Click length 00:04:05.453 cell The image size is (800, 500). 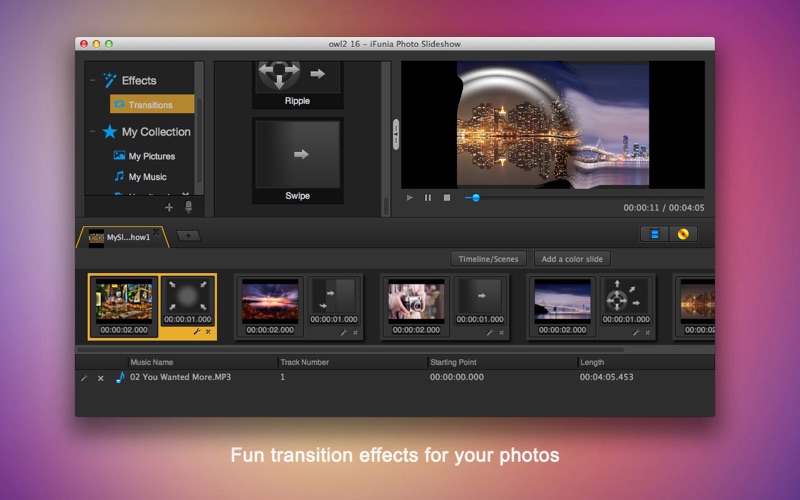click(606, 377)
